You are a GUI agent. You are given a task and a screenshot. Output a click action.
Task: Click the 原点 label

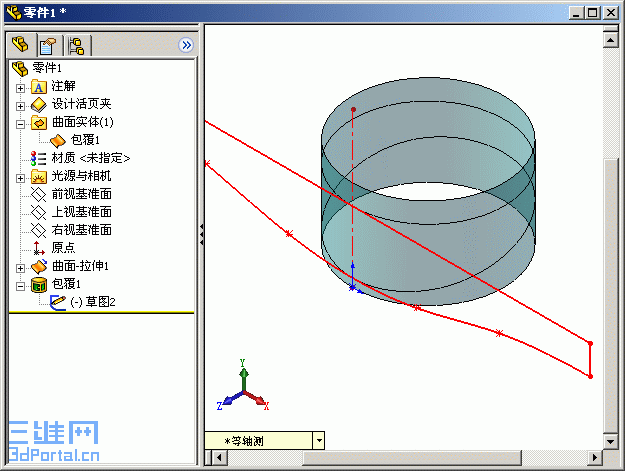(x=63, y=248)
